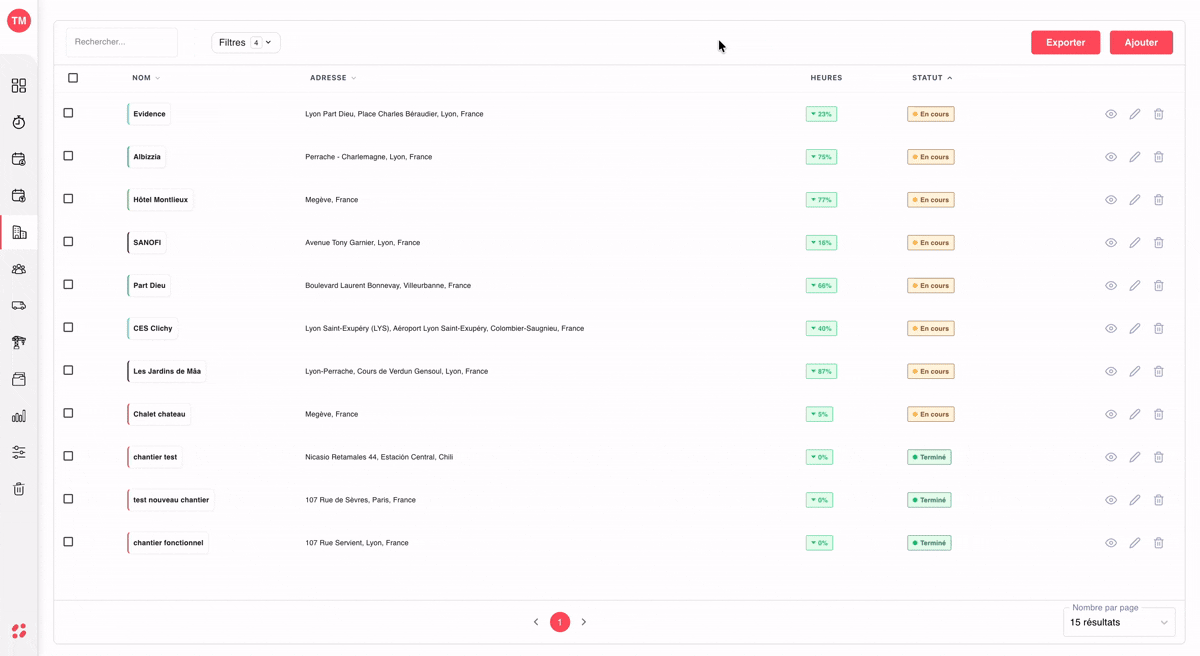This screenshot has width=1200, height=656.
Task: Click the red app logo at sidebar bottom
Action: point(19,631)
